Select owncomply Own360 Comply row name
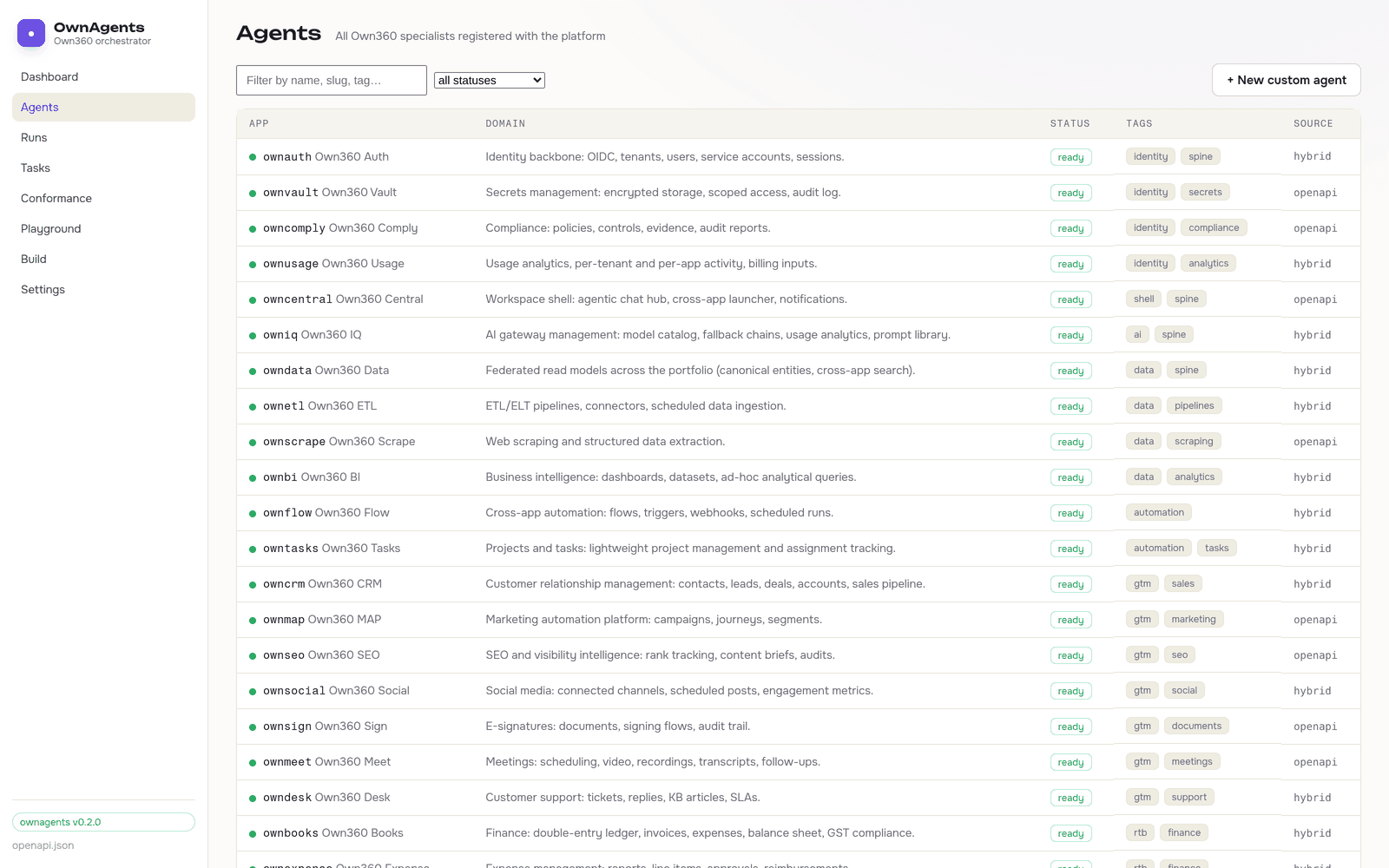Screen dimensions: 1389x868 340,228
